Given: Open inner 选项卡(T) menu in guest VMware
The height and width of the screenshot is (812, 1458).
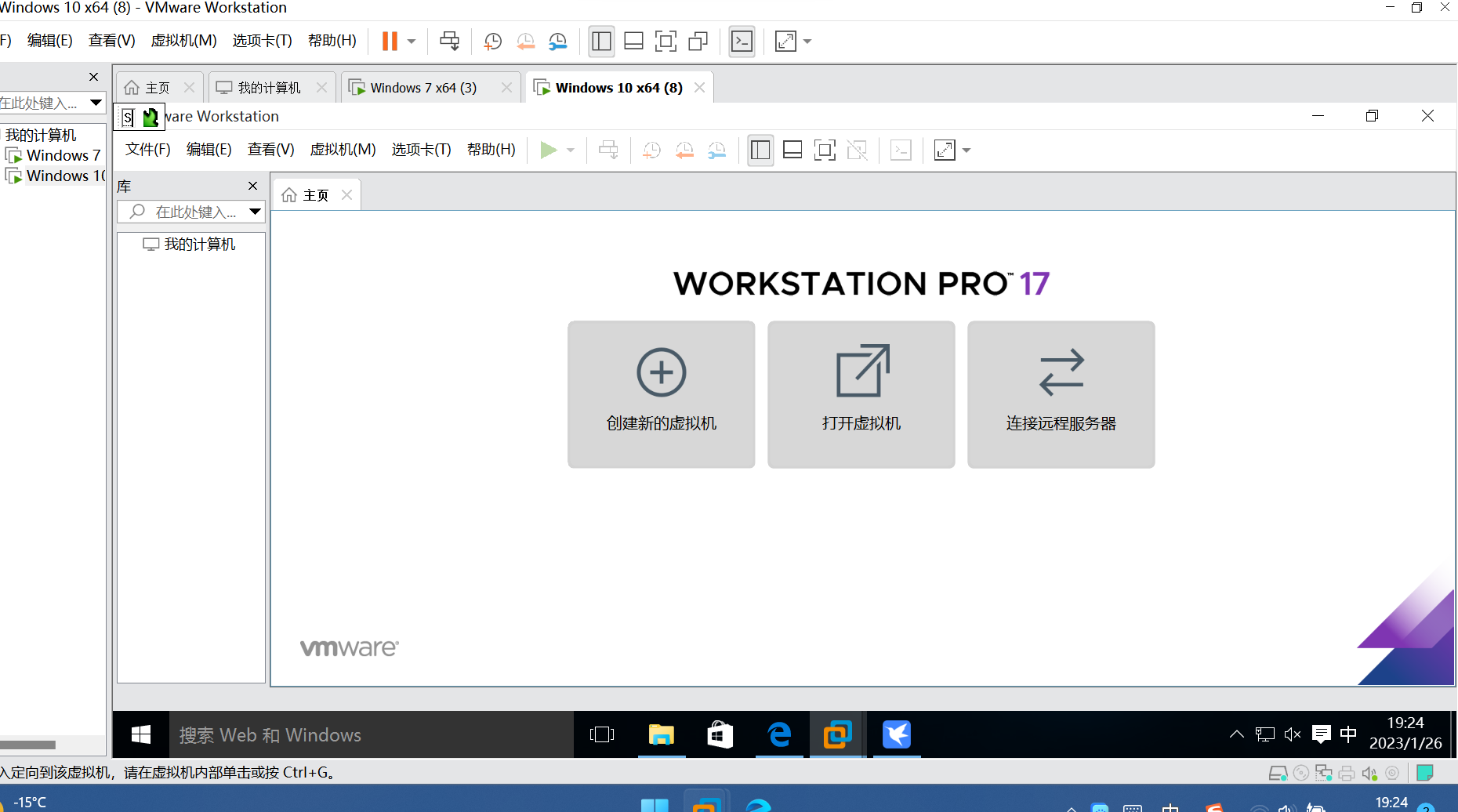Looking at the screenshot, I should coord(421,149).
